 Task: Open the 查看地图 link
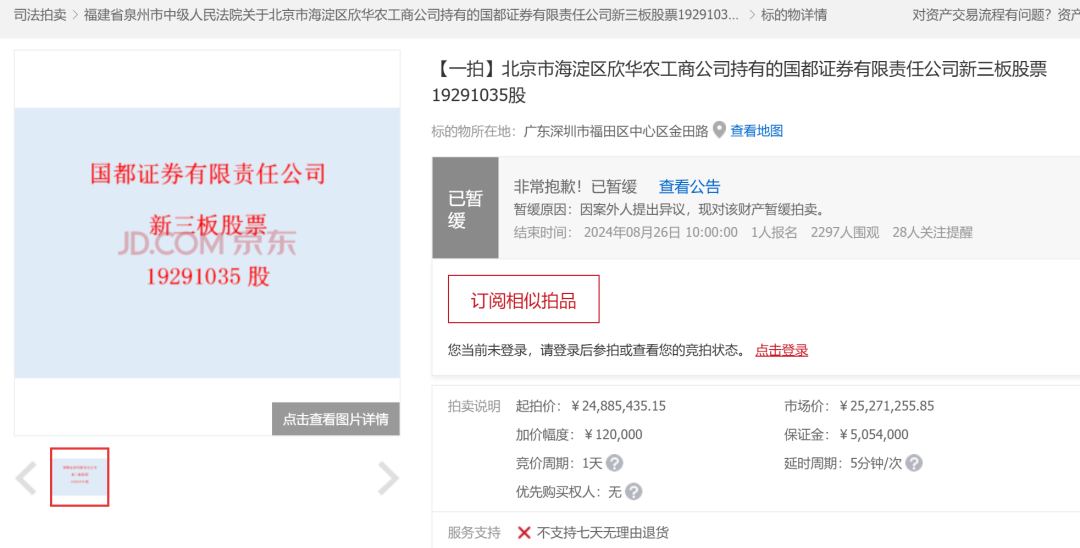pyautogui.click(x=756, y=131)
